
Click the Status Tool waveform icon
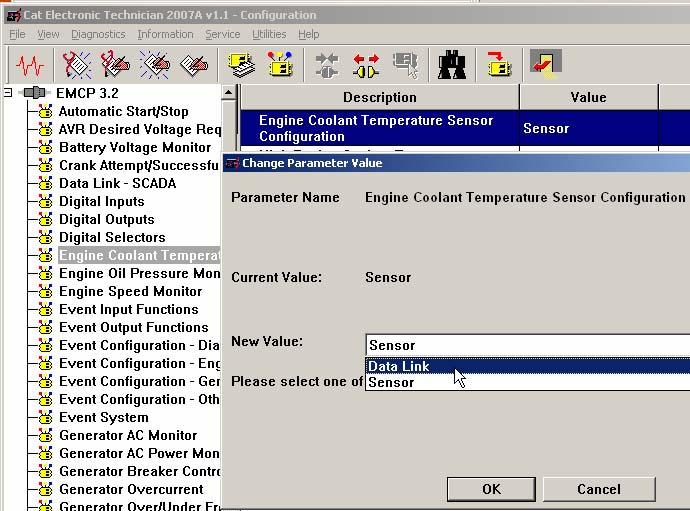pyautogui.click(x=30, y=65)
